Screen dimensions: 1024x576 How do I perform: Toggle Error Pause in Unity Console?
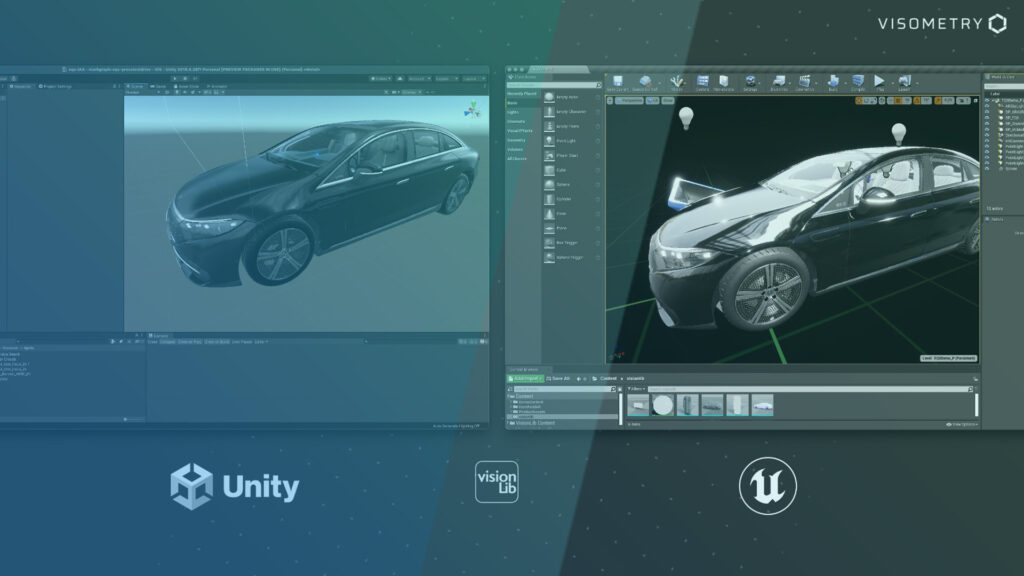point(242,342)
